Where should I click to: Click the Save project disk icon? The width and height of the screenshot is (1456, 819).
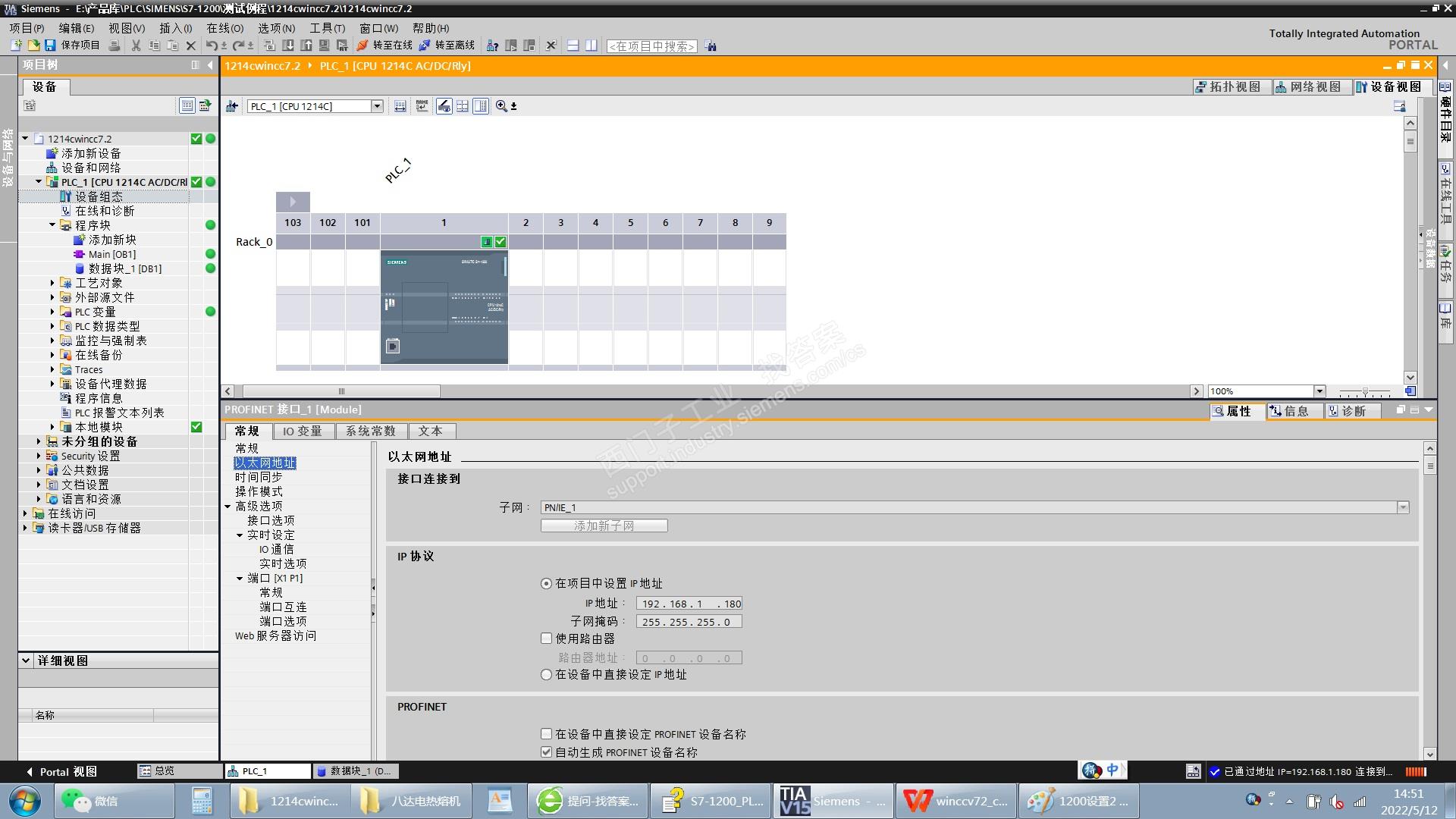pyautogui.click(x=50, y=45)
